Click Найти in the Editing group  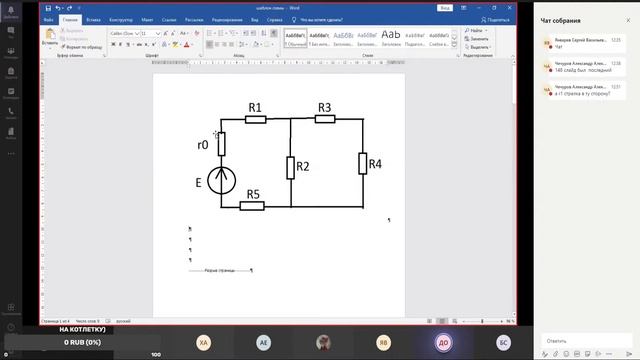point(476,31)
